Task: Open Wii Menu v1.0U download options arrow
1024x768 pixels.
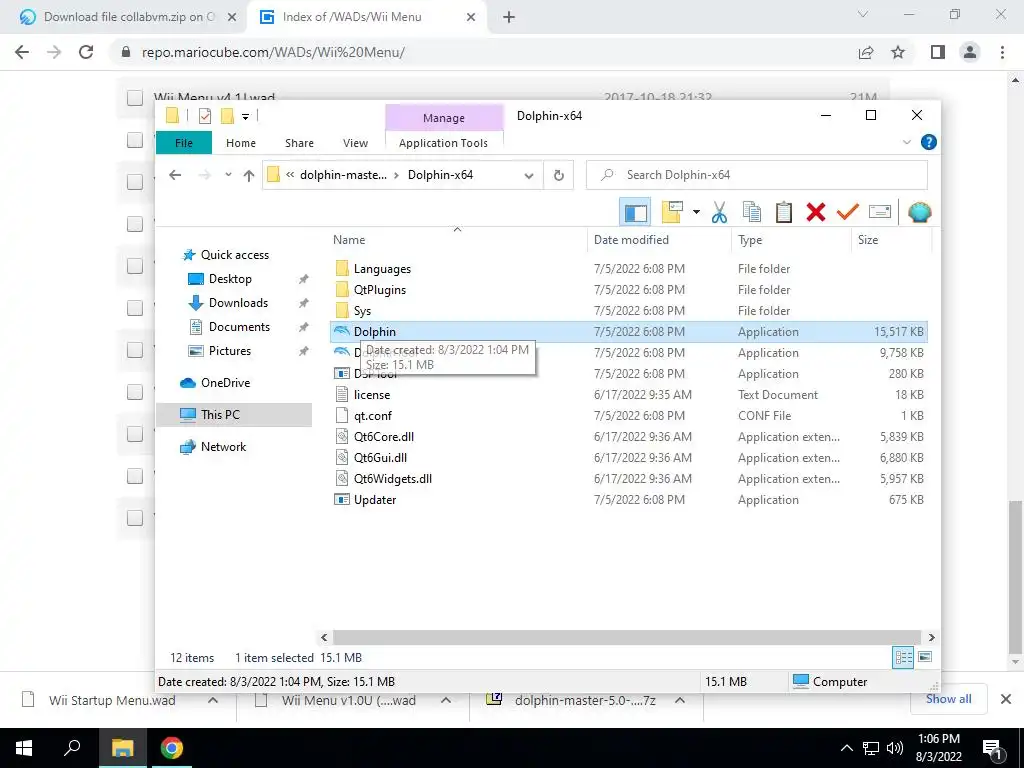Action: (x=445, y=700)
